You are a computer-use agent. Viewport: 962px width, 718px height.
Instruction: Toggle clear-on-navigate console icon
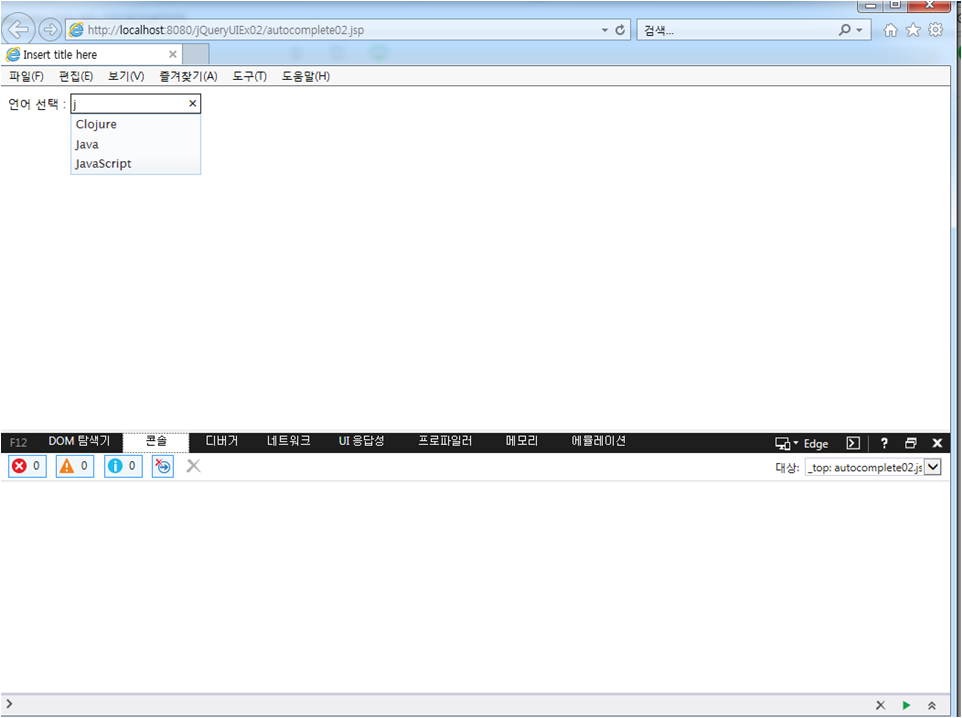[163, 466]
